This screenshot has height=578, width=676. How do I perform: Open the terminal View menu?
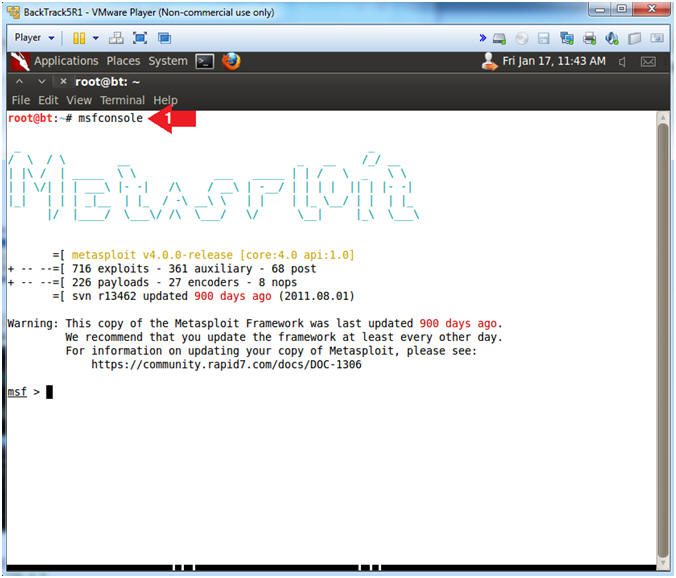point(79,100)
